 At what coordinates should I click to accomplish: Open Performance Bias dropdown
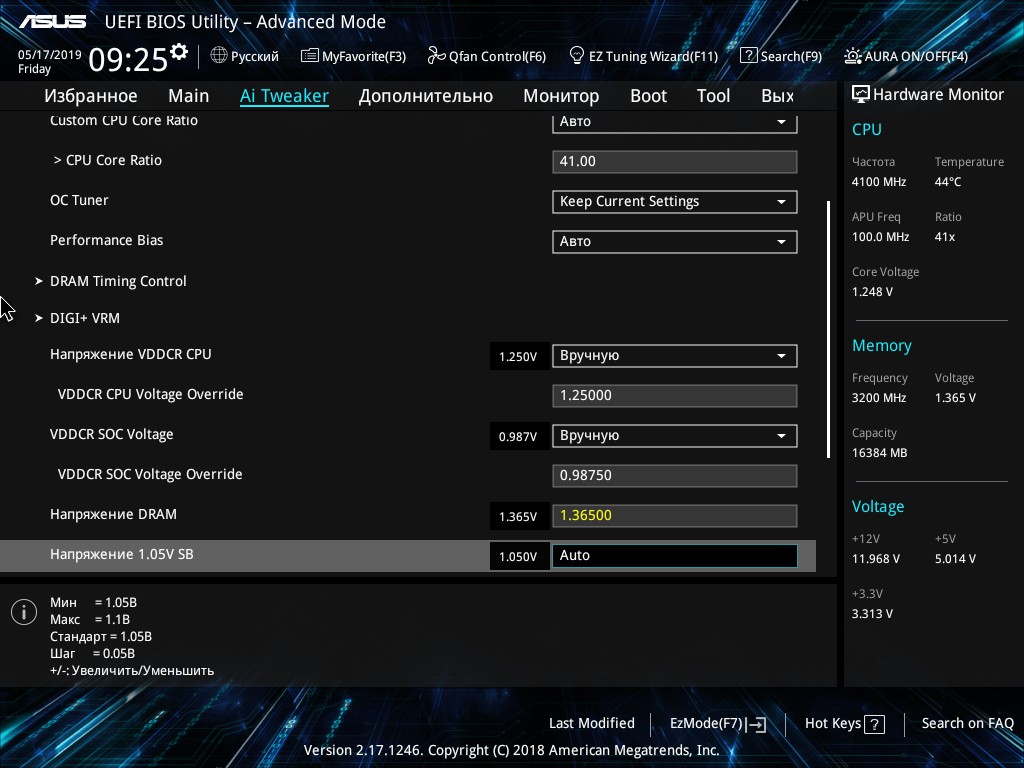(675, 242)
